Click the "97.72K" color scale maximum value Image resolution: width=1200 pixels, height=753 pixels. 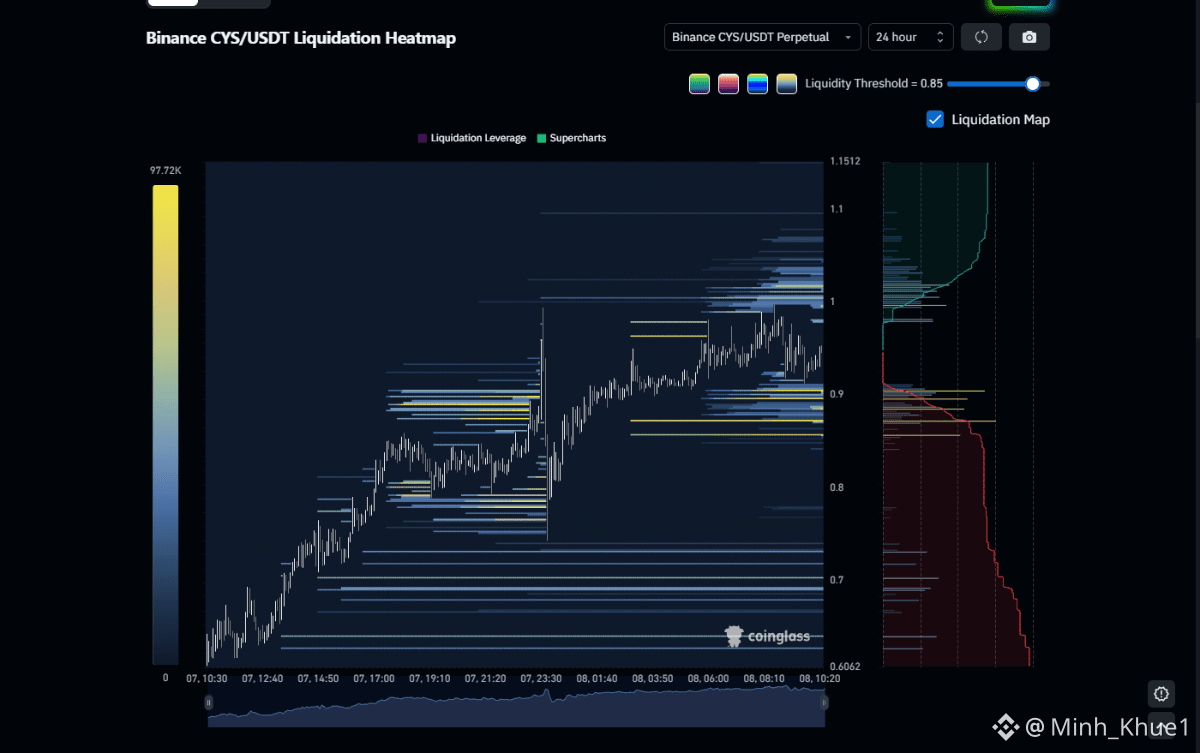[x=166, y=171]
